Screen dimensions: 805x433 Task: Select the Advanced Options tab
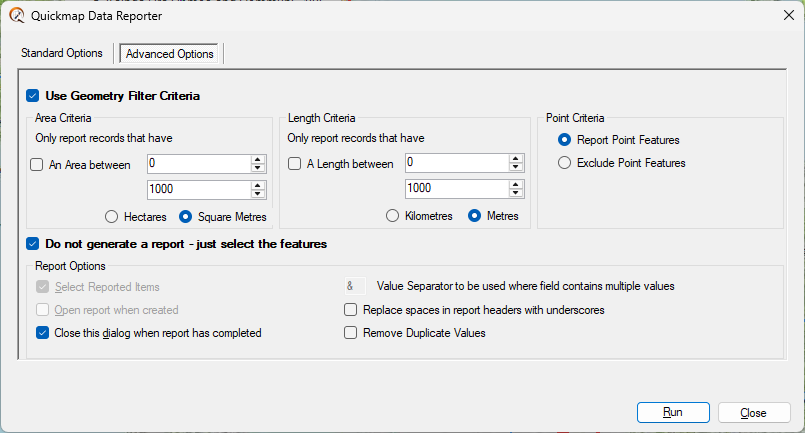[170, 54]
